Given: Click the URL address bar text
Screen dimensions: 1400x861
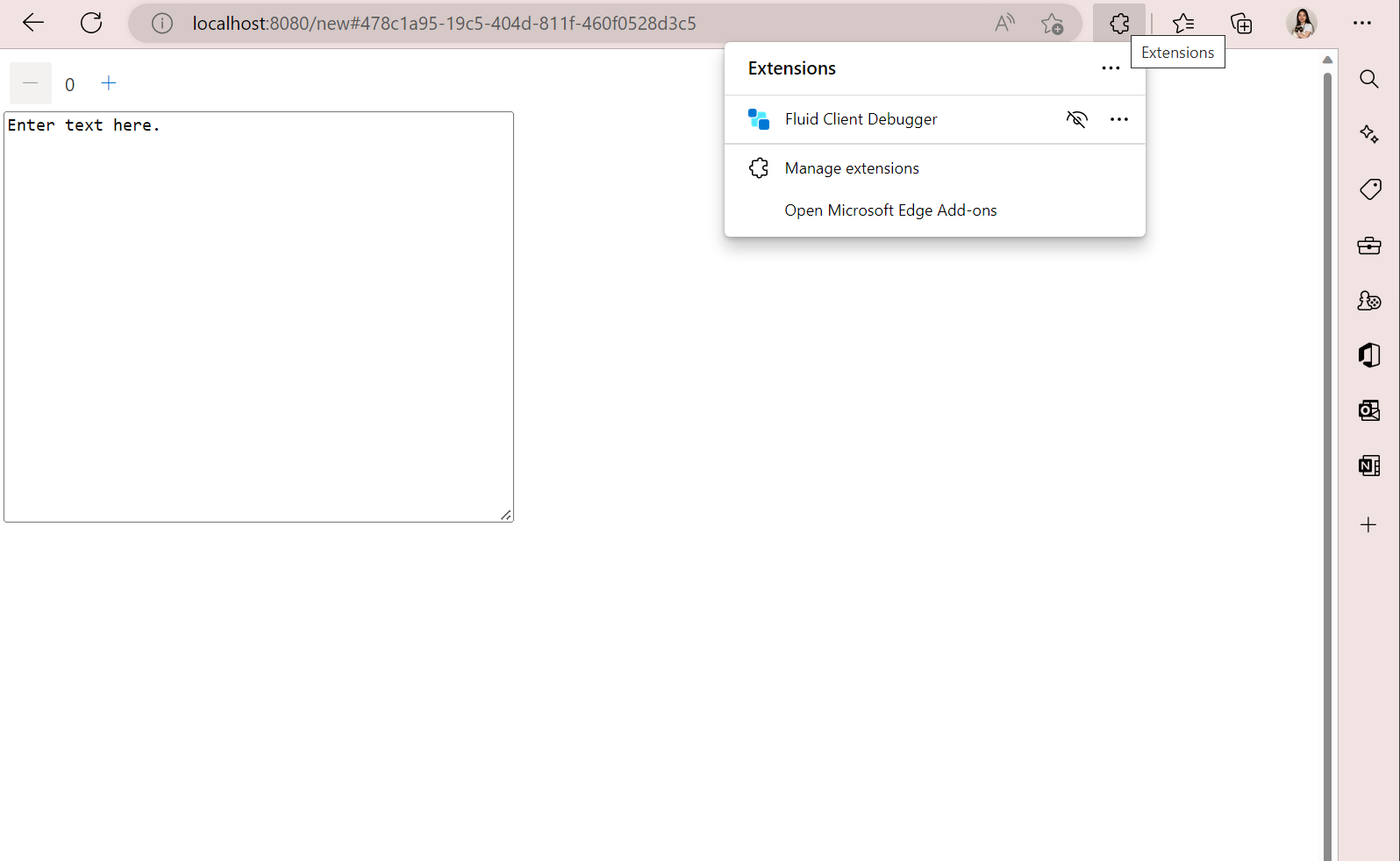Looking at the screenshot, I should (x=444, y=24).
